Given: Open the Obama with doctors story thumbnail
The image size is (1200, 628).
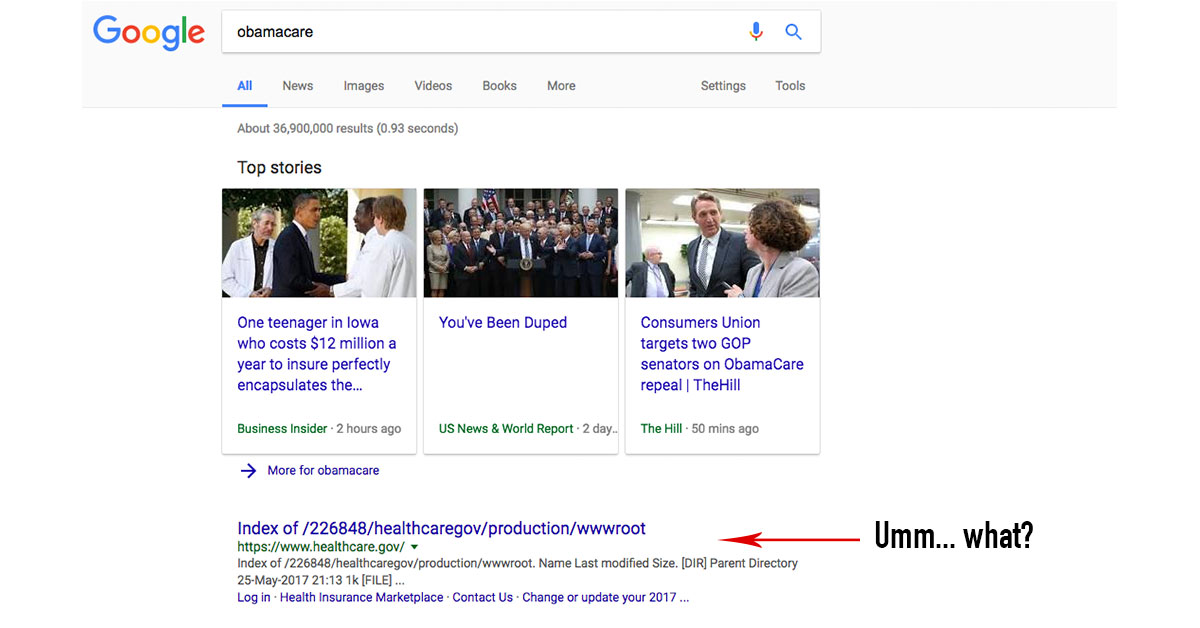Looking at the screenshot, I should (319, 243).
